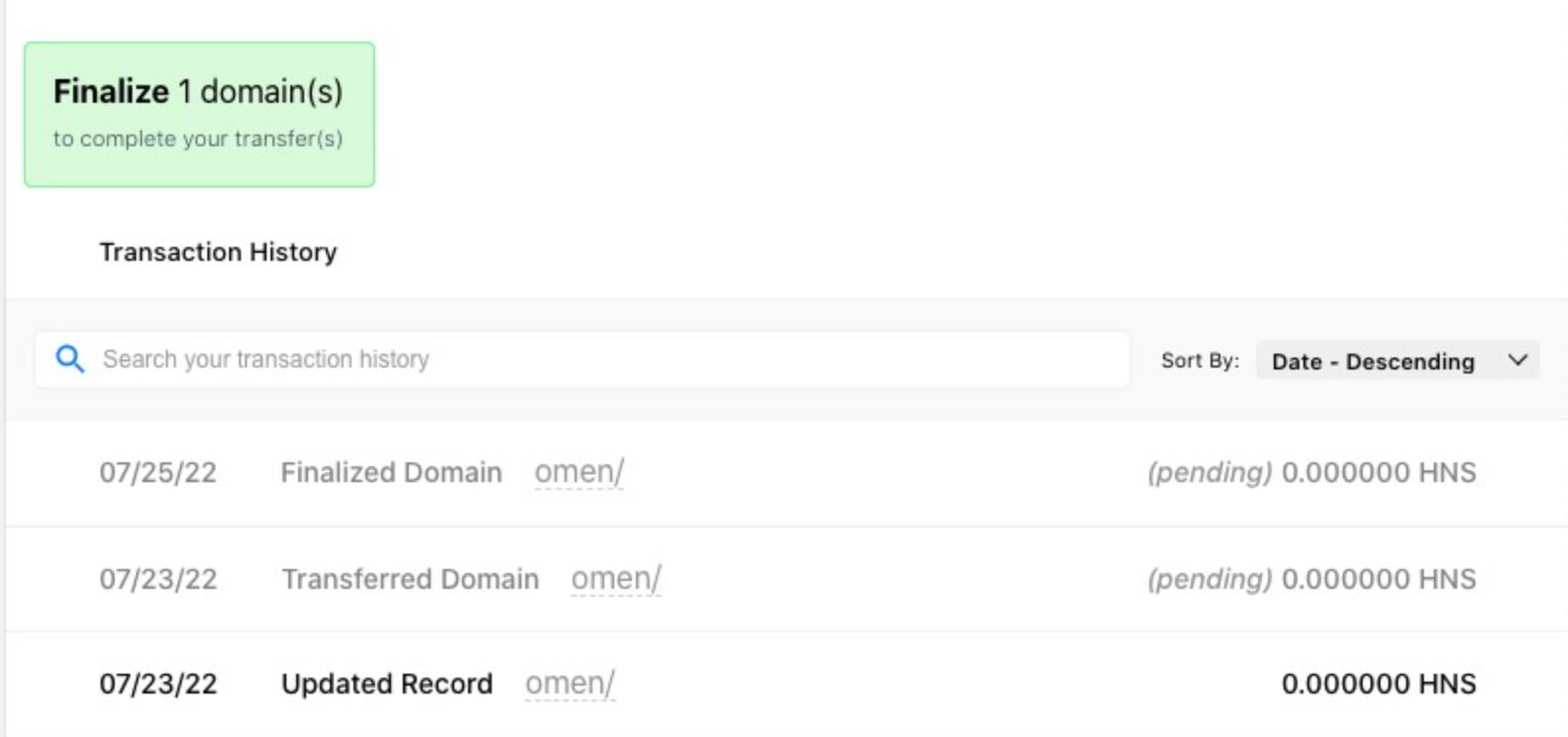Select the Finalized Domain transaction label
The height and width of the screenshot is (737, 1568).
tap(391, 473)
